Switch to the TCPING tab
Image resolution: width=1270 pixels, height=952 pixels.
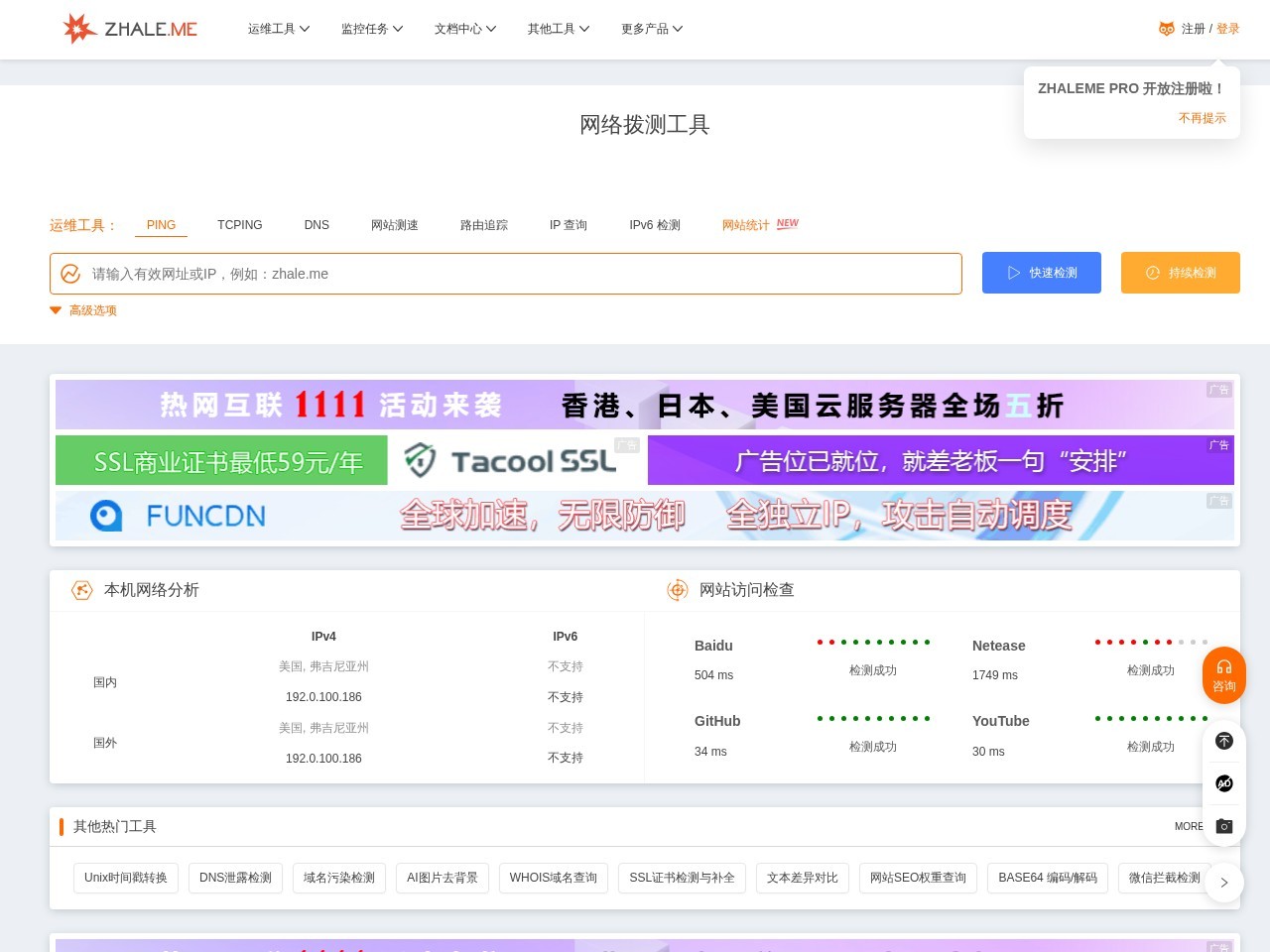click(239, 225)
